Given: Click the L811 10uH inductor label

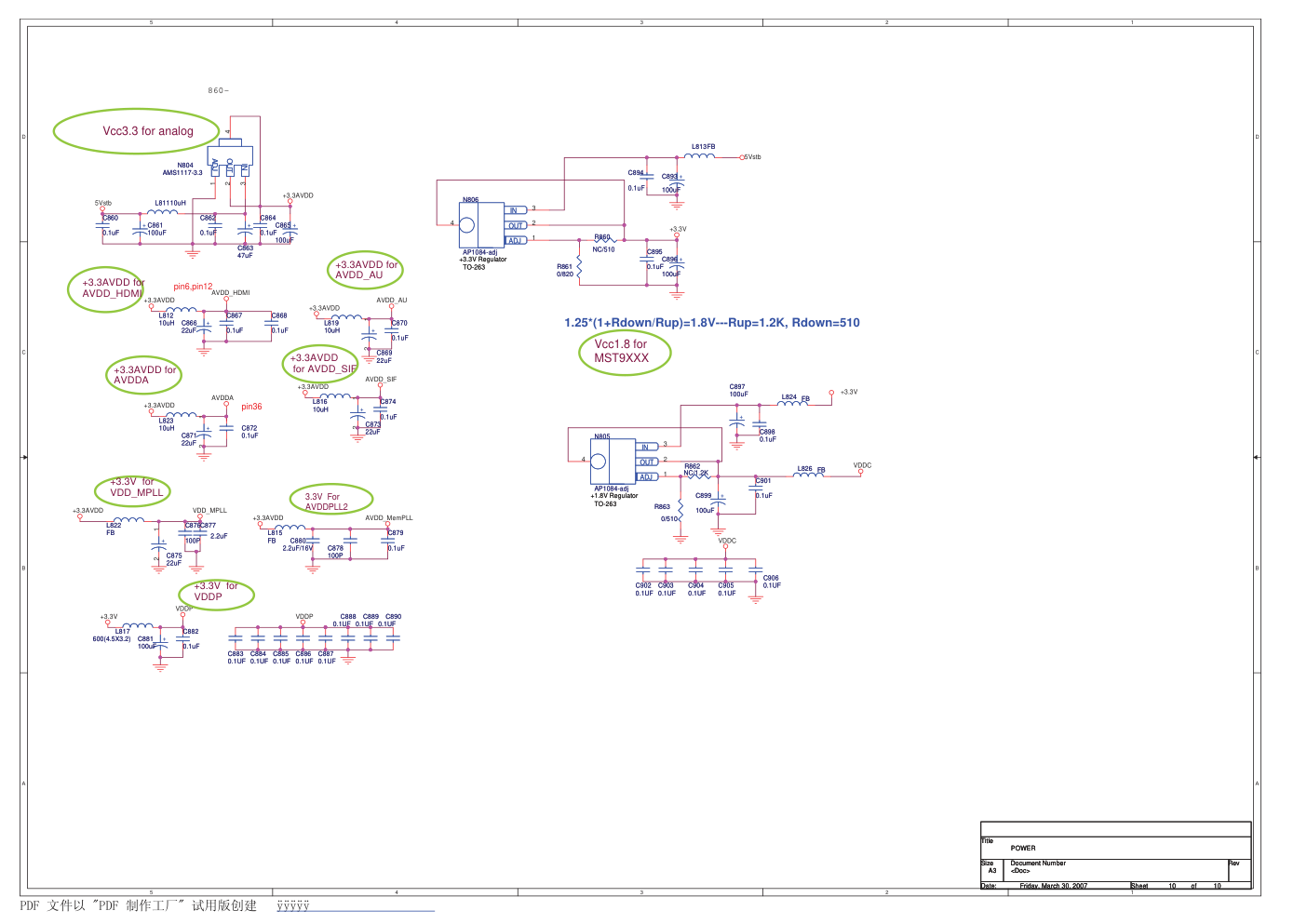Looking at the screenshot, I should pyautogui.click(x=170, y=203).
